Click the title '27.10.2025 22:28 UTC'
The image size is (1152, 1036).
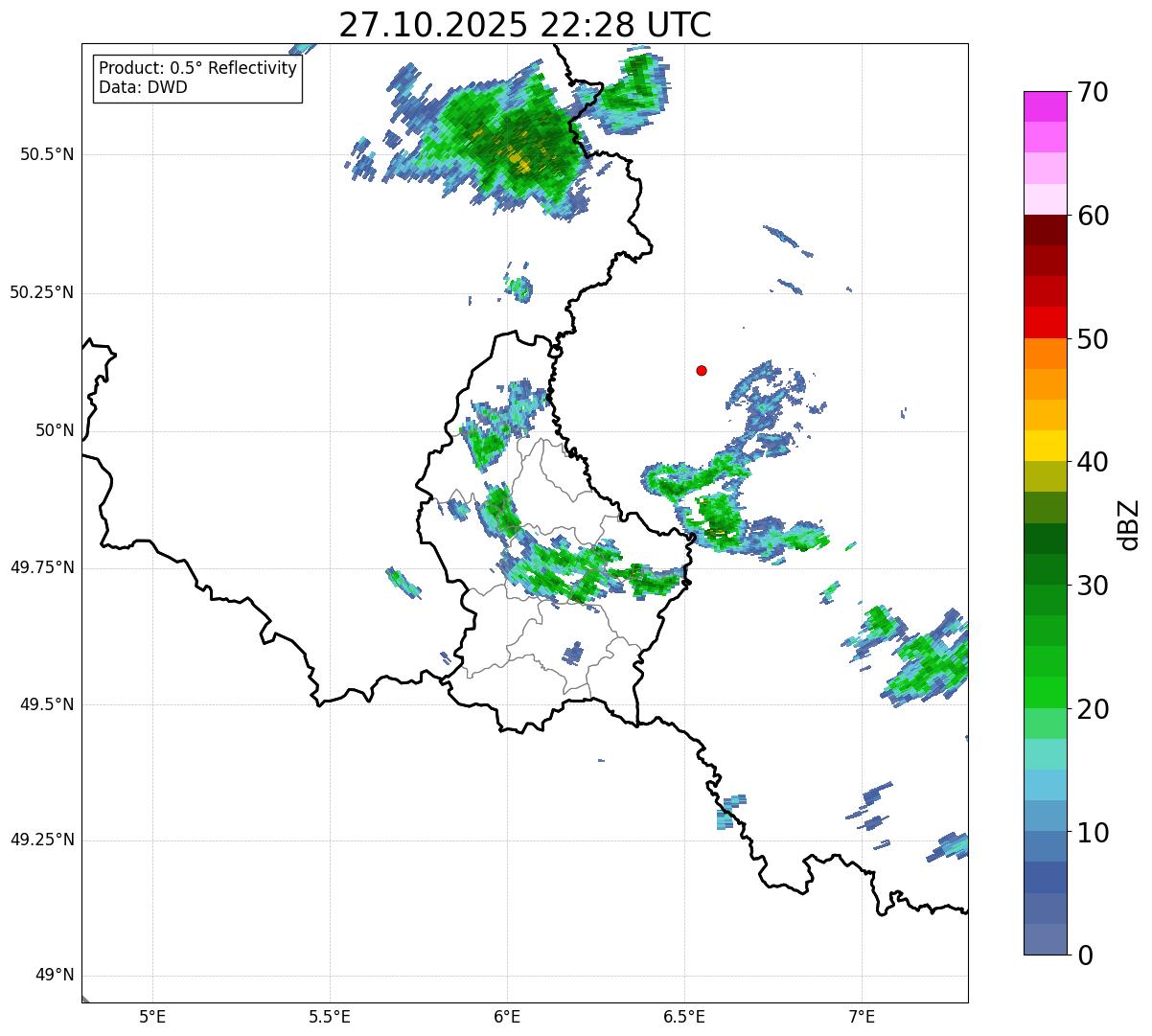(525, 25)
